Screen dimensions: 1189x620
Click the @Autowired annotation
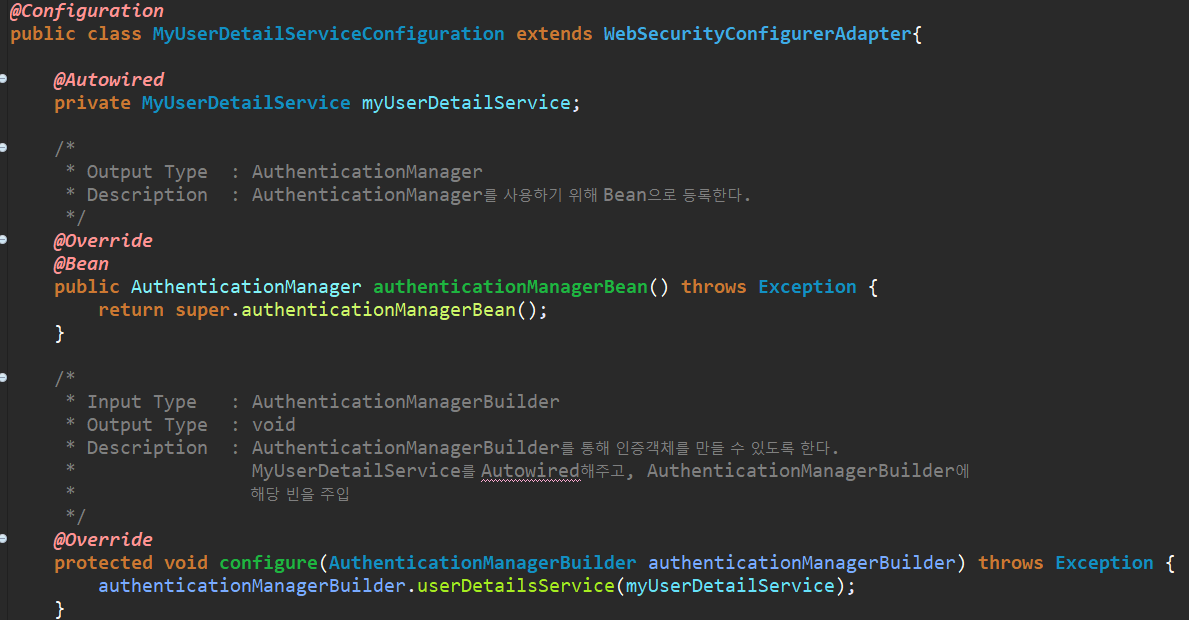pyautogui.click(x=109, y=80)
